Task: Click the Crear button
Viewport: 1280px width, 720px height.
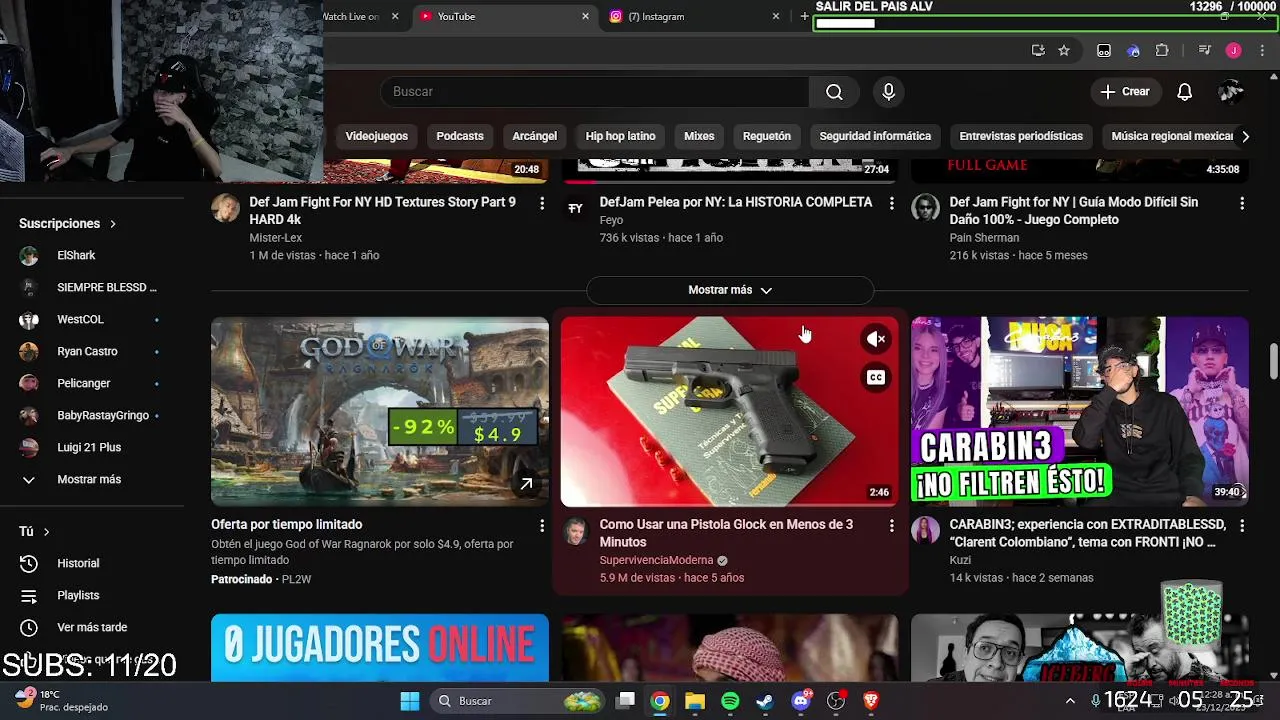Action: coord(1126,92)
